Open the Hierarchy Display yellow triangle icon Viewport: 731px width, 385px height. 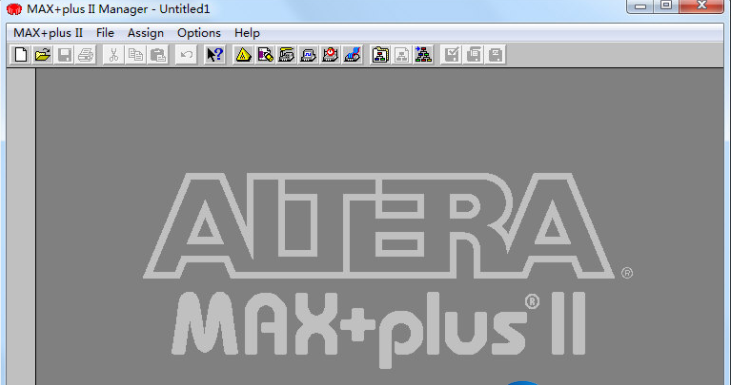(x=243, y=55)
